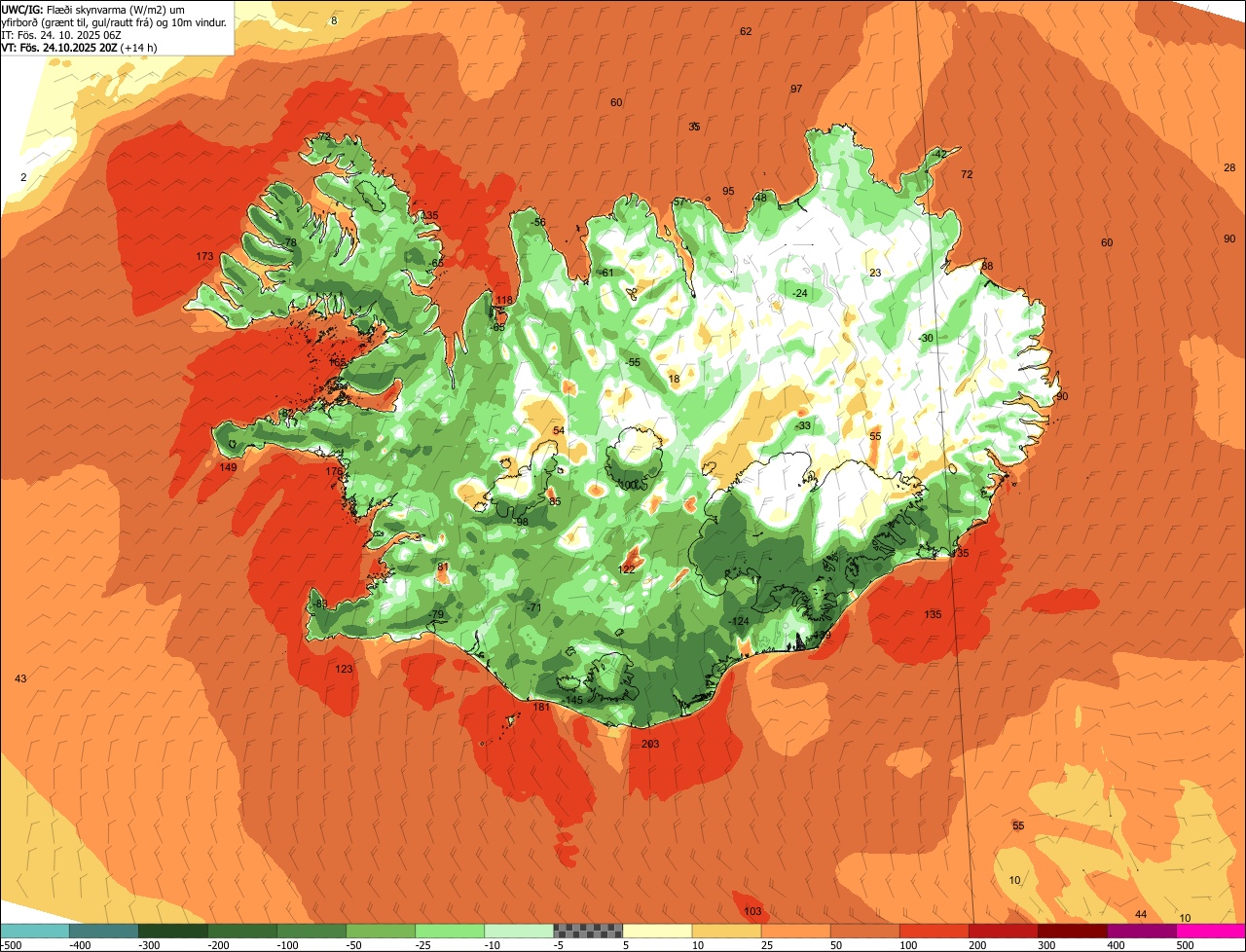Image resolution: width=1246 pixels, height=952 pixels.
Task: Click the map value 122 in the highlands
Action: 627,569
